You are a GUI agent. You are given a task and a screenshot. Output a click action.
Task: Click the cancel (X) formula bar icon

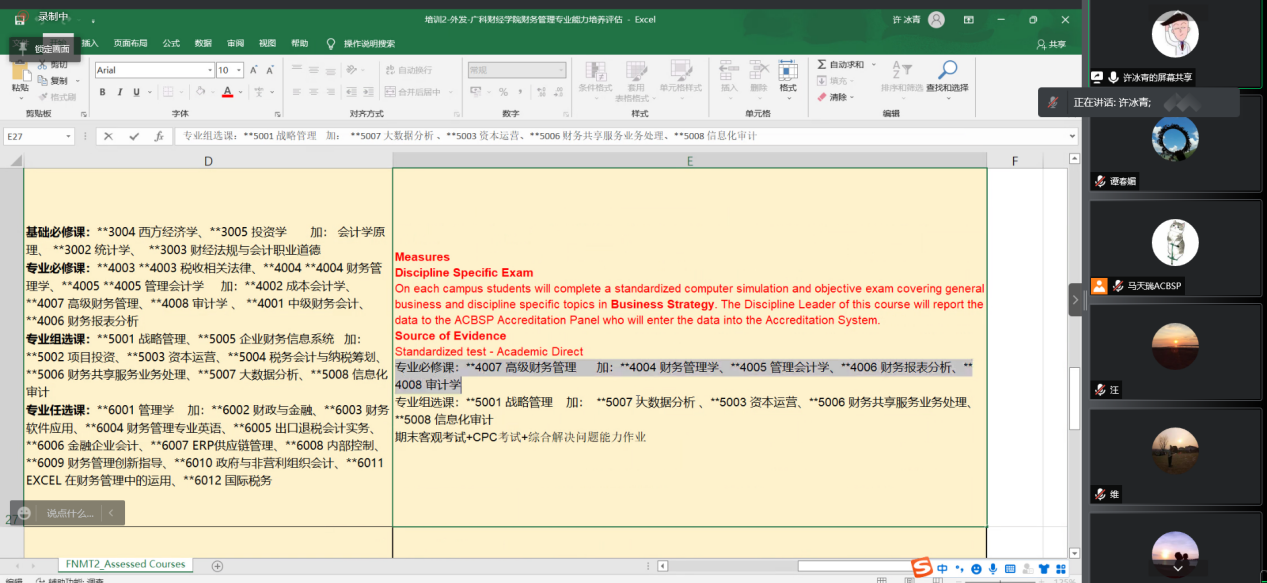coord(108,136)
